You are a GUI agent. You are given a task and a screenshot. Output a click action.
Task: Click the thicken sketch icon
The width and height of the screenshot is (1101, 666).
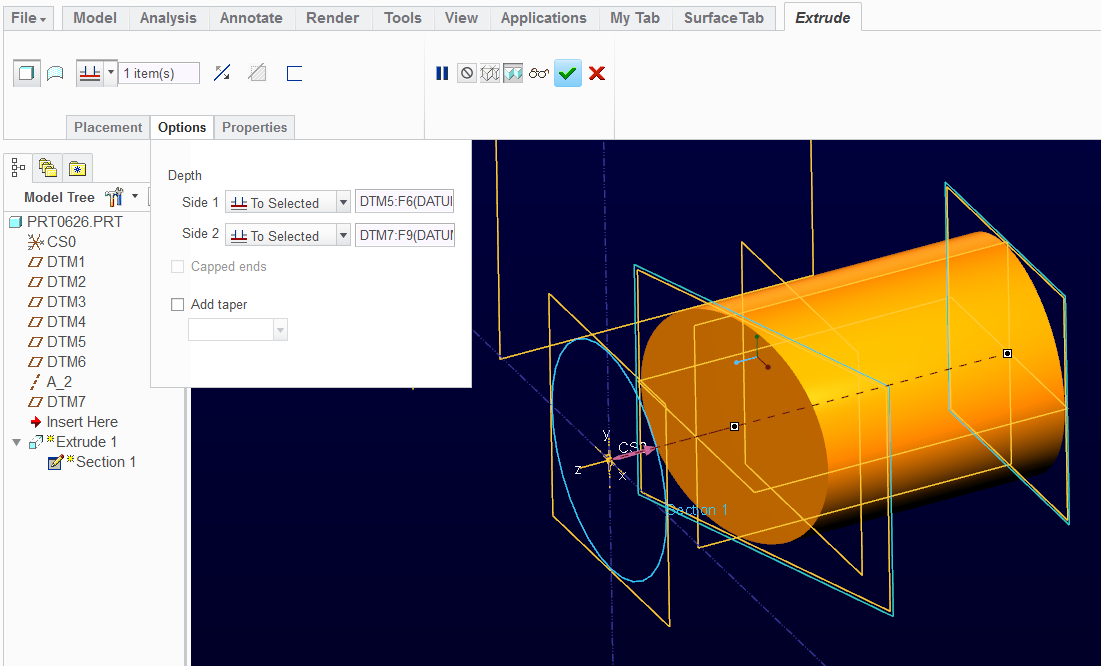(292, 73)
